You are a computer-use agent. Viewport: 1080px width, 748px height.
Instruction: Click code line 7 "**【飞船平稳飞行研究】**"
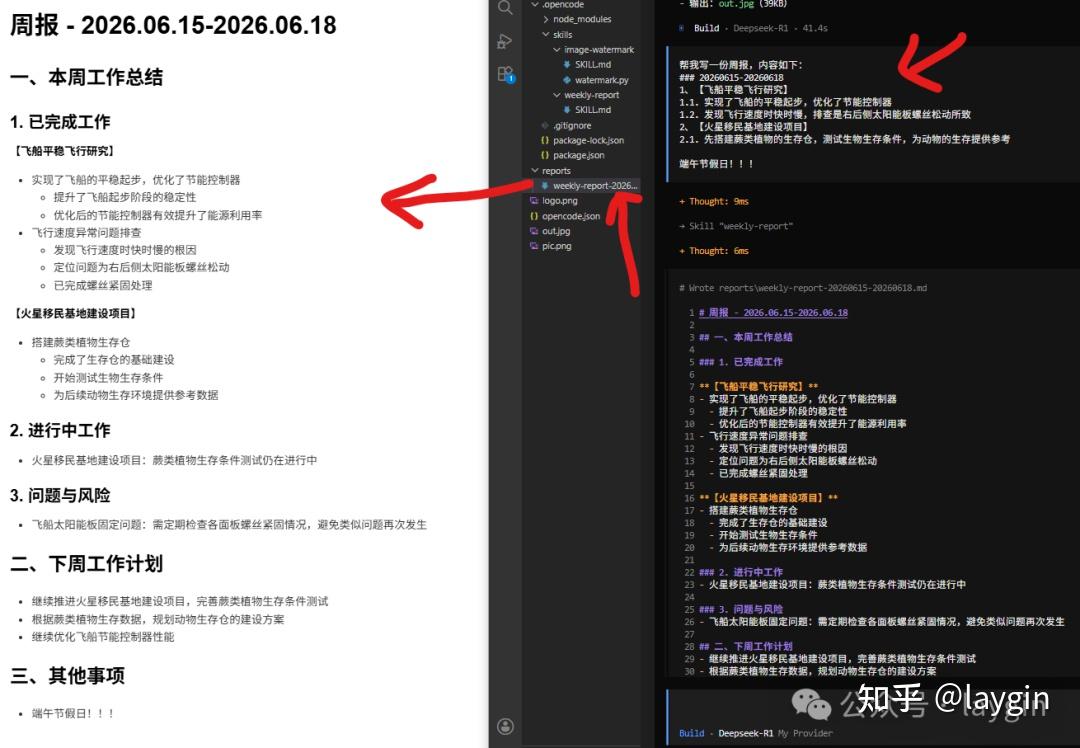coord(758,386)
